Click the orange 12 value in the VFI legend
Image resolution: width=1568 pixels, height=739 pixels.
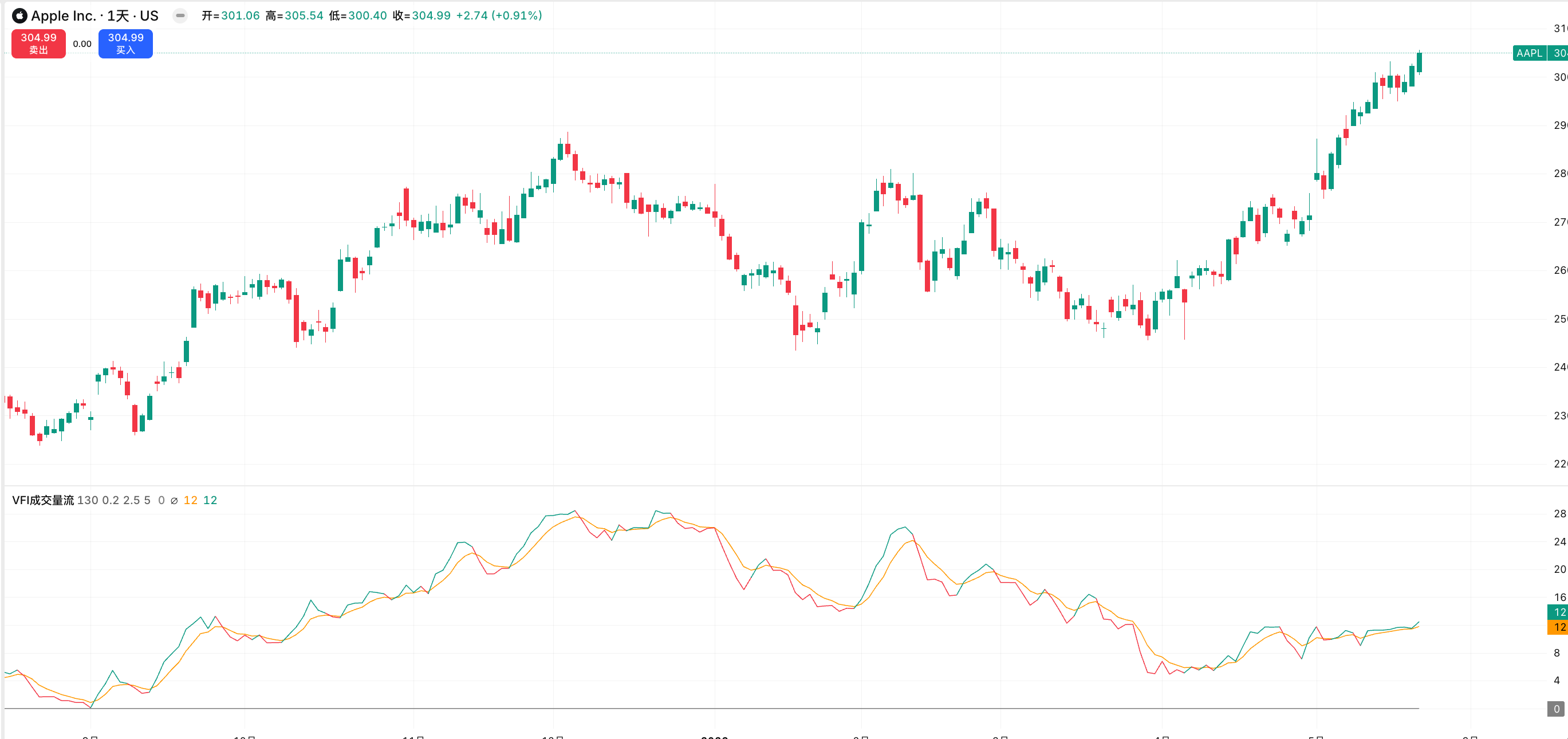pos(191,500)
